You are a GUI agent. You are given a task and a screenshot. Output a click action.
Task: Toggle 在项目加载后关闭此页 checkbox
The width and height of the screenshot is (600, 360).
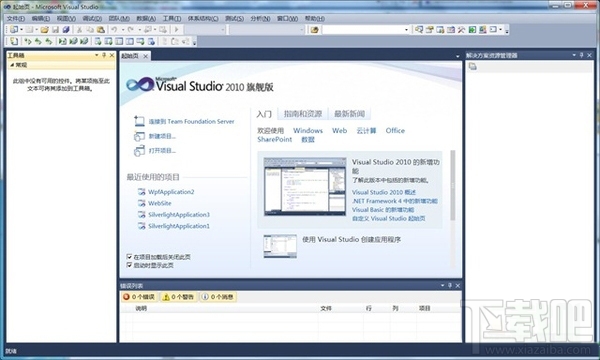pos(129,257)
